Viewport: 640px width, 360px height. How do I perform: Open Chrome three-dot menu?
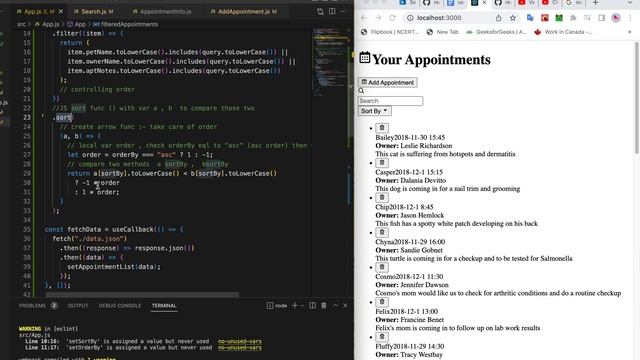pyautogui.click(x=630, y=18)
